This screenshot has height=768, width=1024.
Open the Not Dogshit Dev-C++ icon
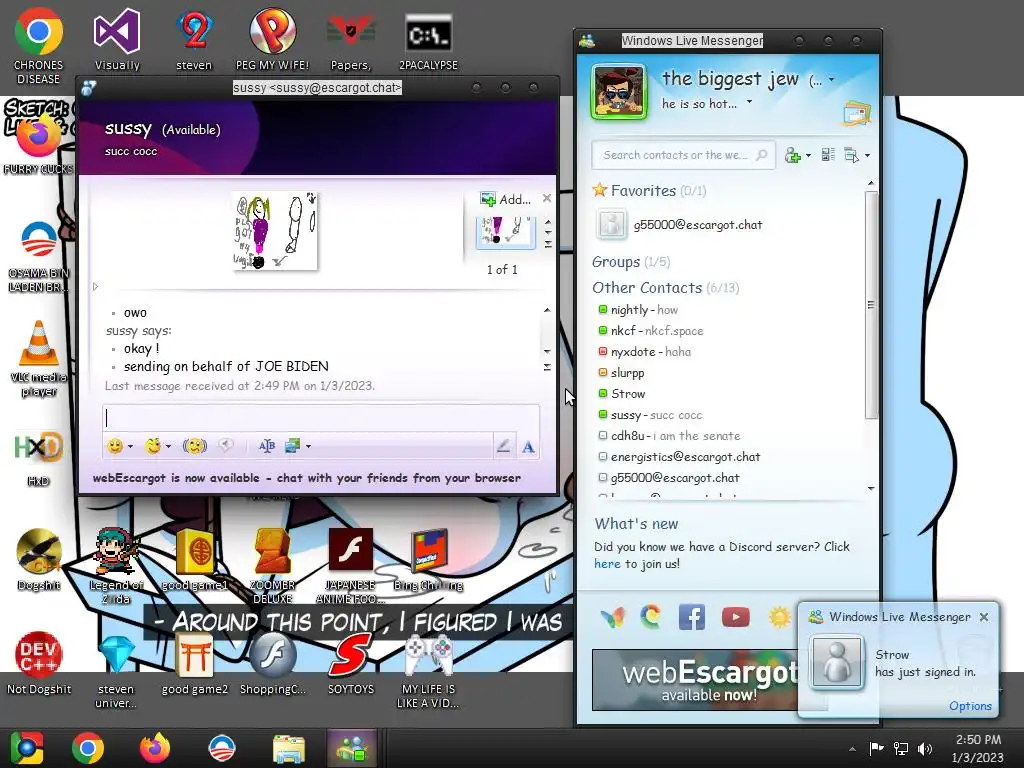click(x=39, y=664)
